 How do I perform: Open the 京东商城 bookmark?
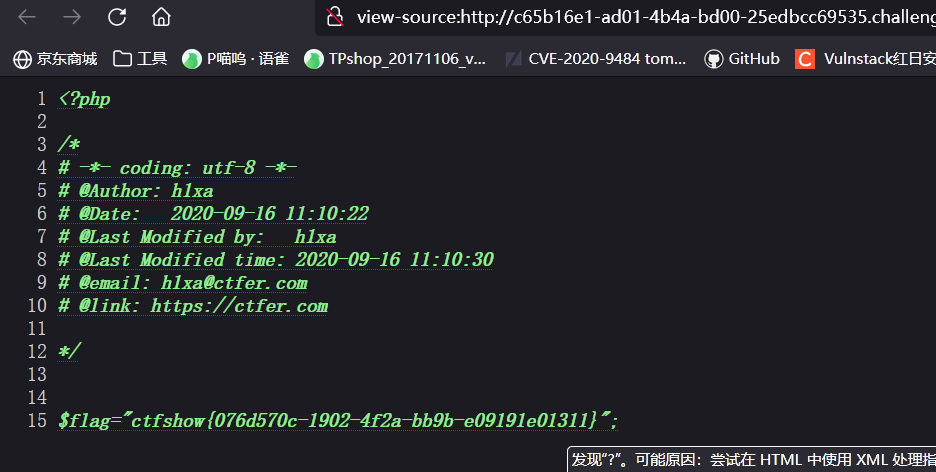(55, 58)
